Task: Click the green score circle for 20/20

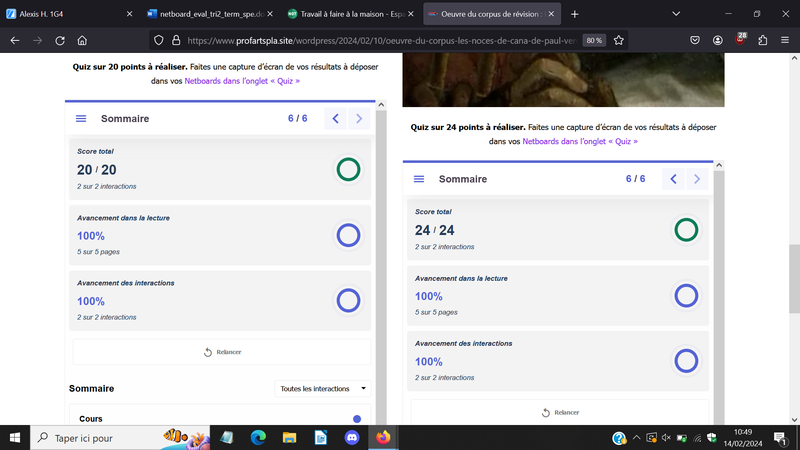Action: coord(348,169)
